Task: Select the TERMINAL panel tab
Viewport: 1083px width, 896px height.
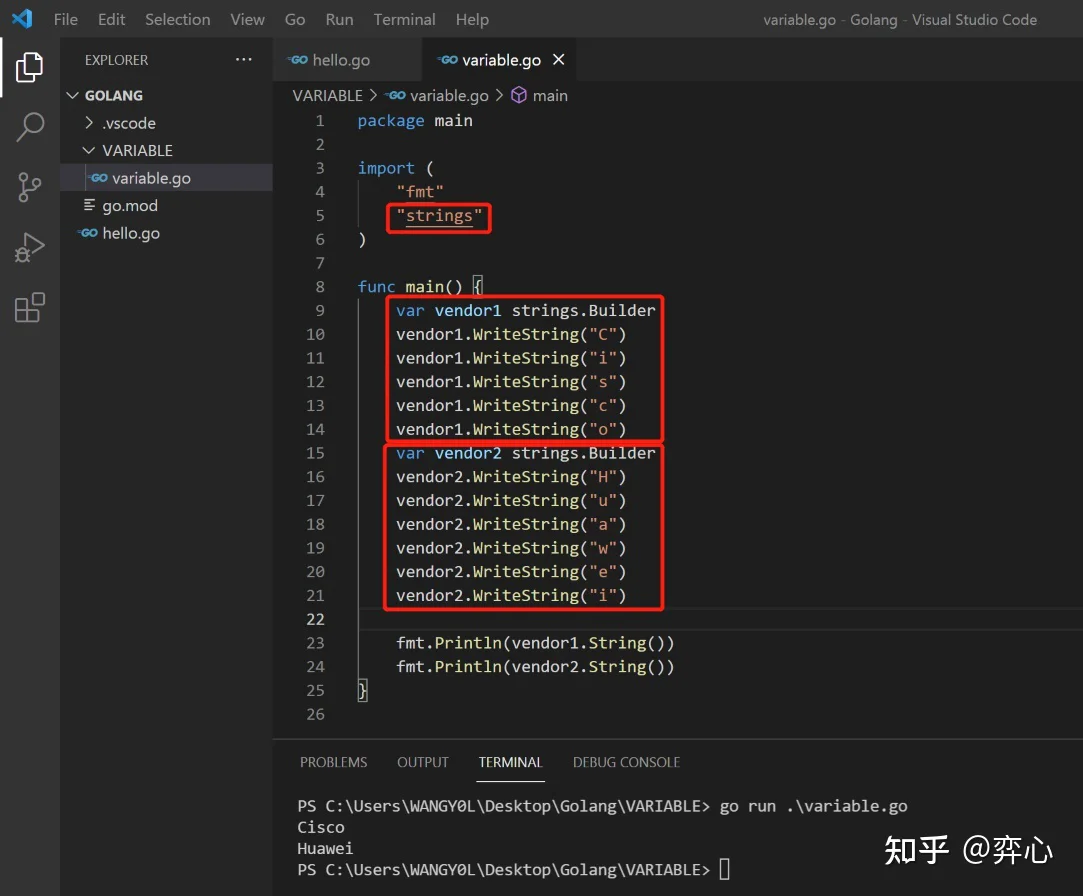Action: 510,762
